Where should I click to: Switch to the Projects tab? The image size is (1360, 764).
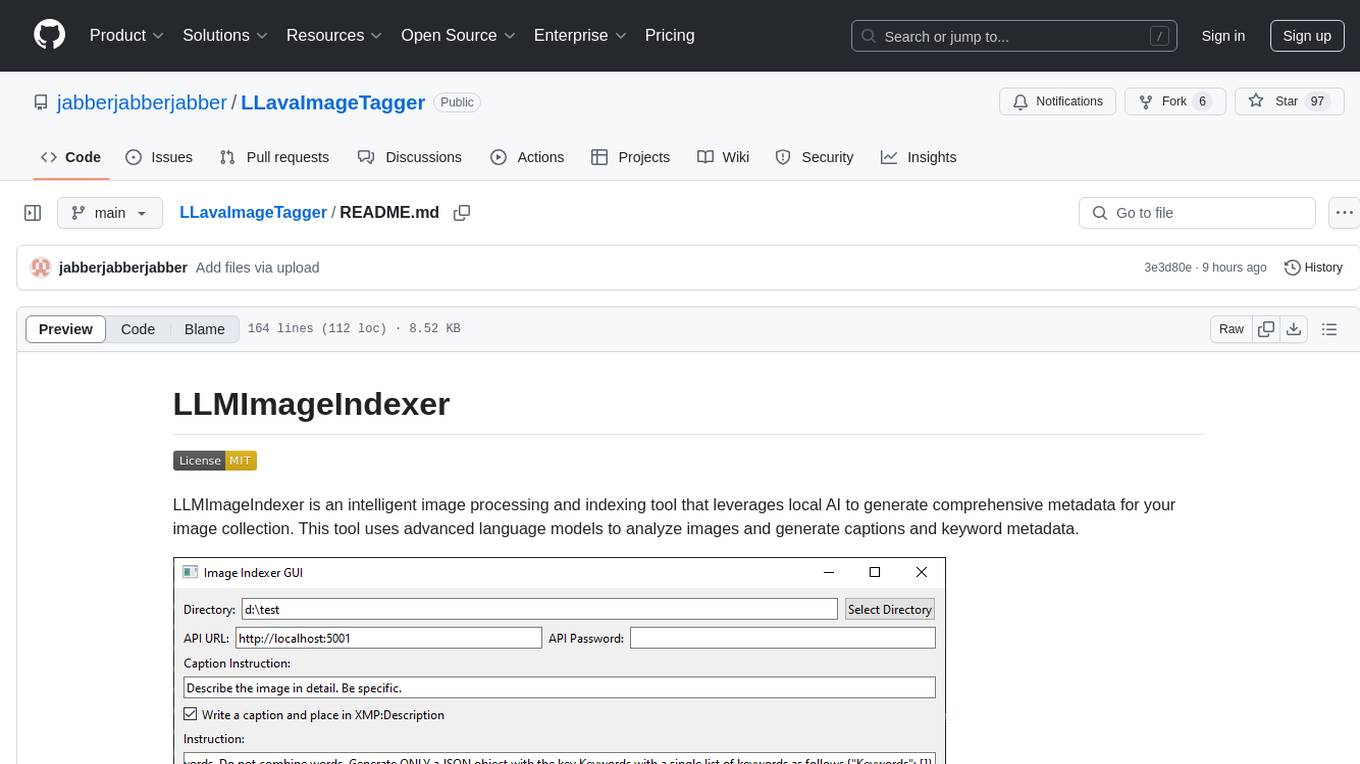630,157
